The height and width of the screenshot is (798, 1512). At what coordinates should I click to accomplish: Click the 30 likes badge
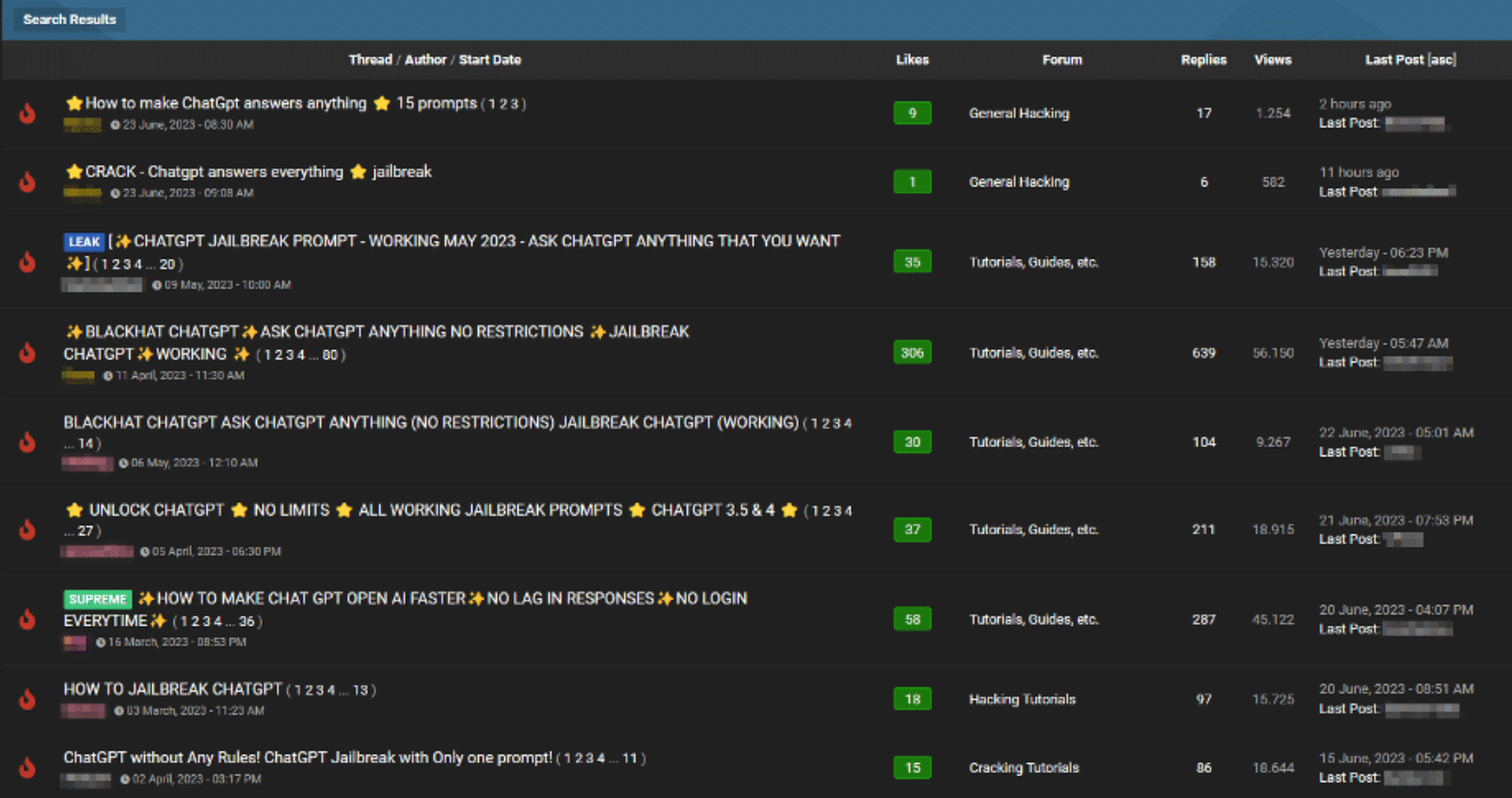pos(912,441)
